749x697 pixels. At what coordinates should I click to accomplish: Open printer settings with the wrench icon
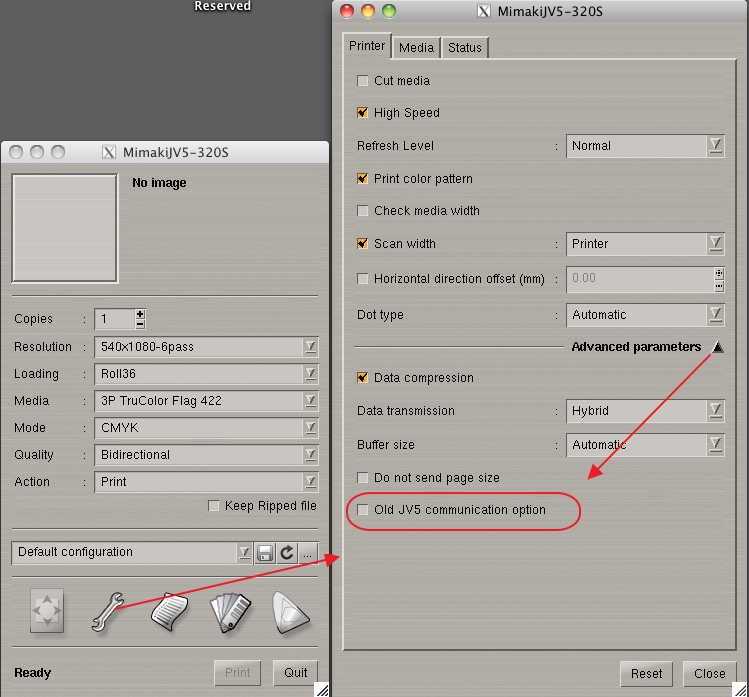click(106, 611)
